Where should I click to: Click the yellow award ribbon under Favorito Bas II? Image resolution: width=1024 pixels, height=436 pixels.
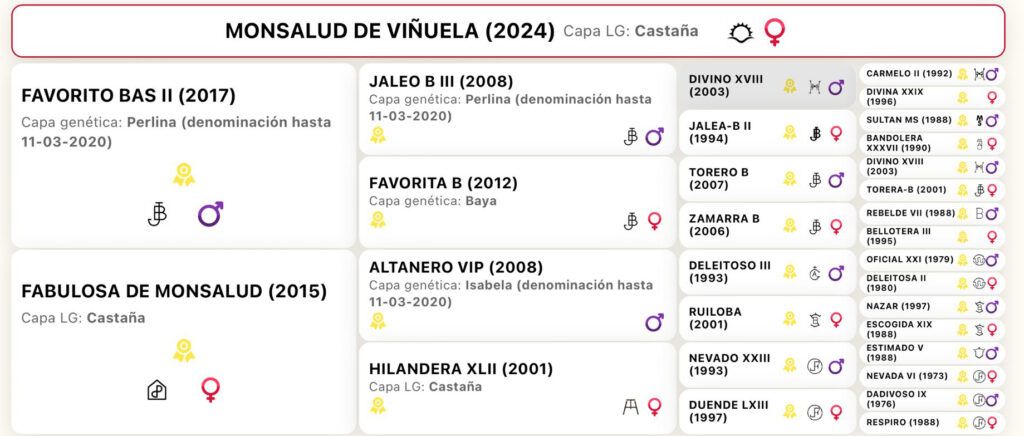point(184,175)
